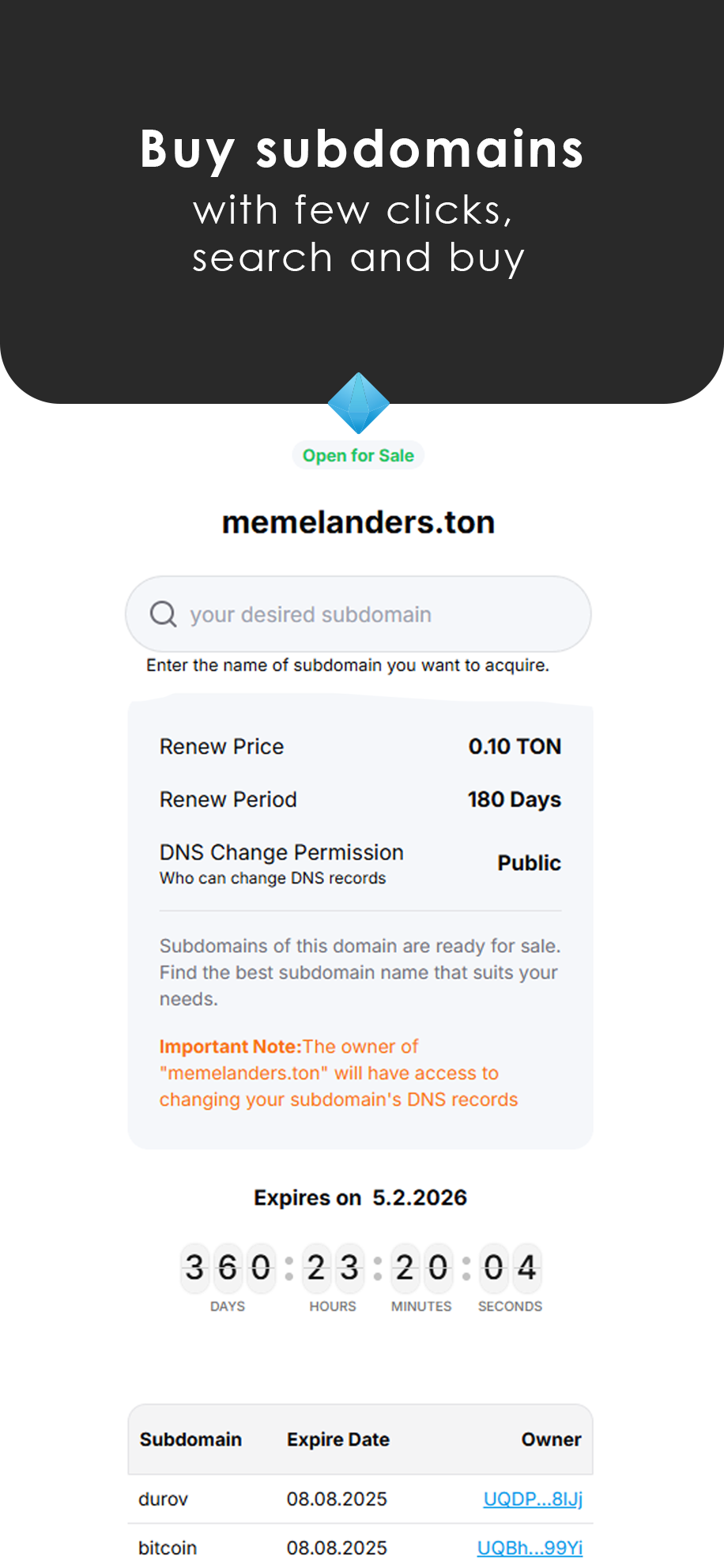This screenshot has height=1568, width=724.
Task: Focus the desired subdomain search field
Action: [371, 615]
